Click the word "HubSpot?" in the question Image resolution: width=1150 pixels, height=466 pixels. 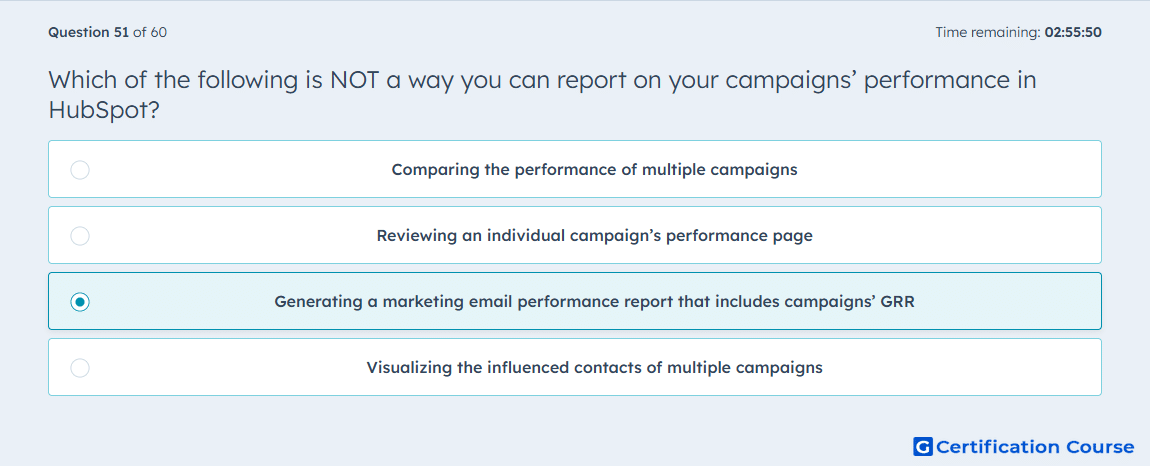pos(104,111)
